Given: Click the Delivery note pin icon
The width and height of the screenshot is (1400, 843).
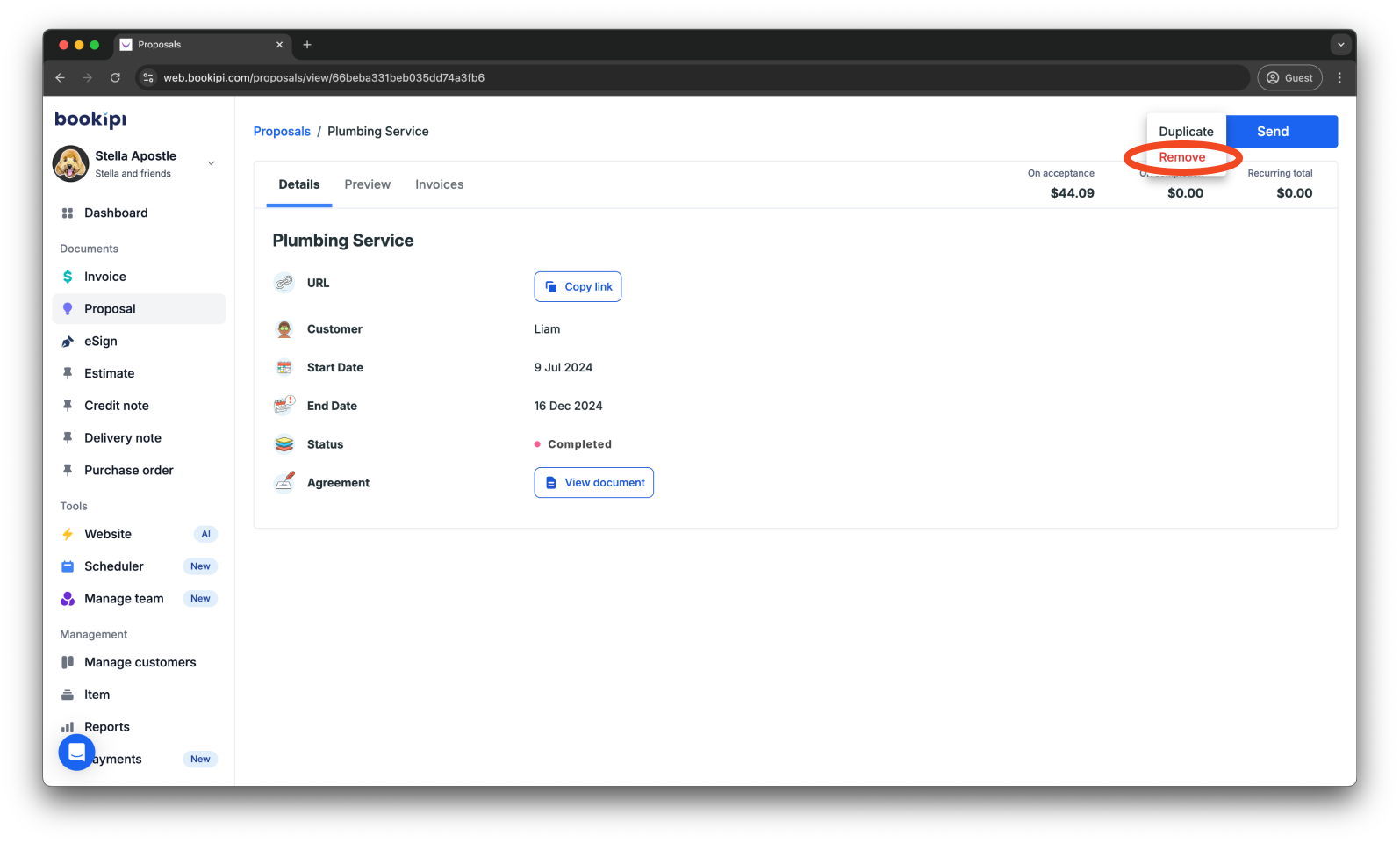Looking at the screenshot, I should (68, 438).
